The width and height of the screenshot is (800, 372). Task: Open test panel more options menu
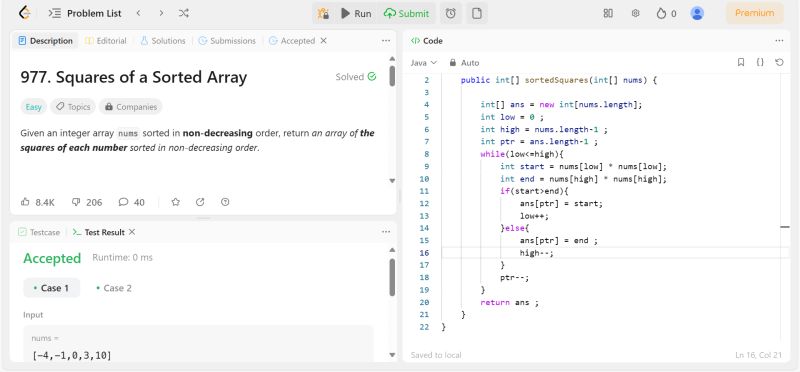(386, 232)
